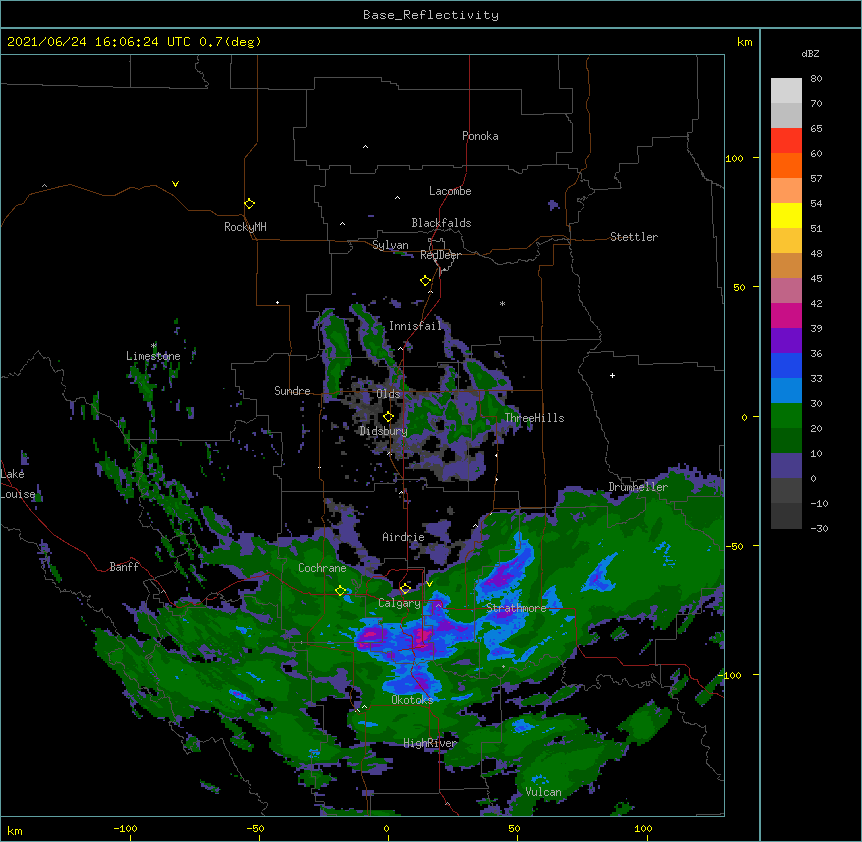Image resolution: width=862 pixels, height=842 pixels.
Task: Click the yellow diamond just above Calgary label
Action: [x=405, y=589]
